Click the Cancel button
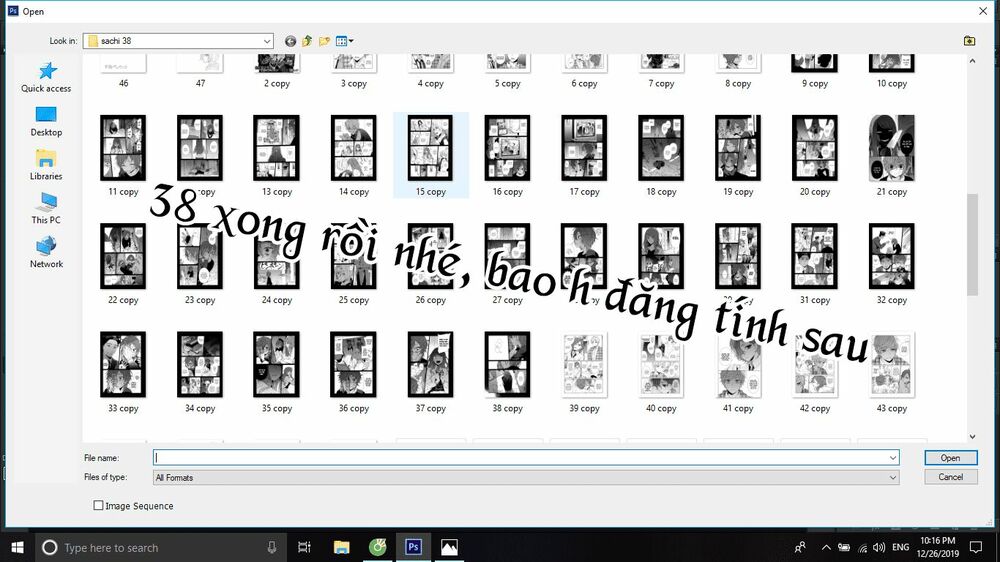This screenshot has width=1000, height=562. (x=950, y=477)
